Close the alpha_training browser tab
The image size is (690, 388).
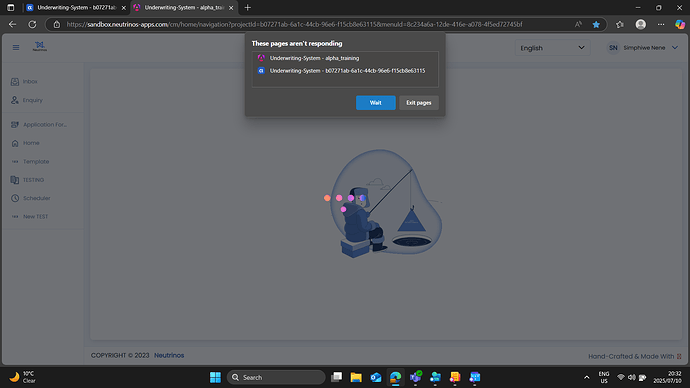231,8
